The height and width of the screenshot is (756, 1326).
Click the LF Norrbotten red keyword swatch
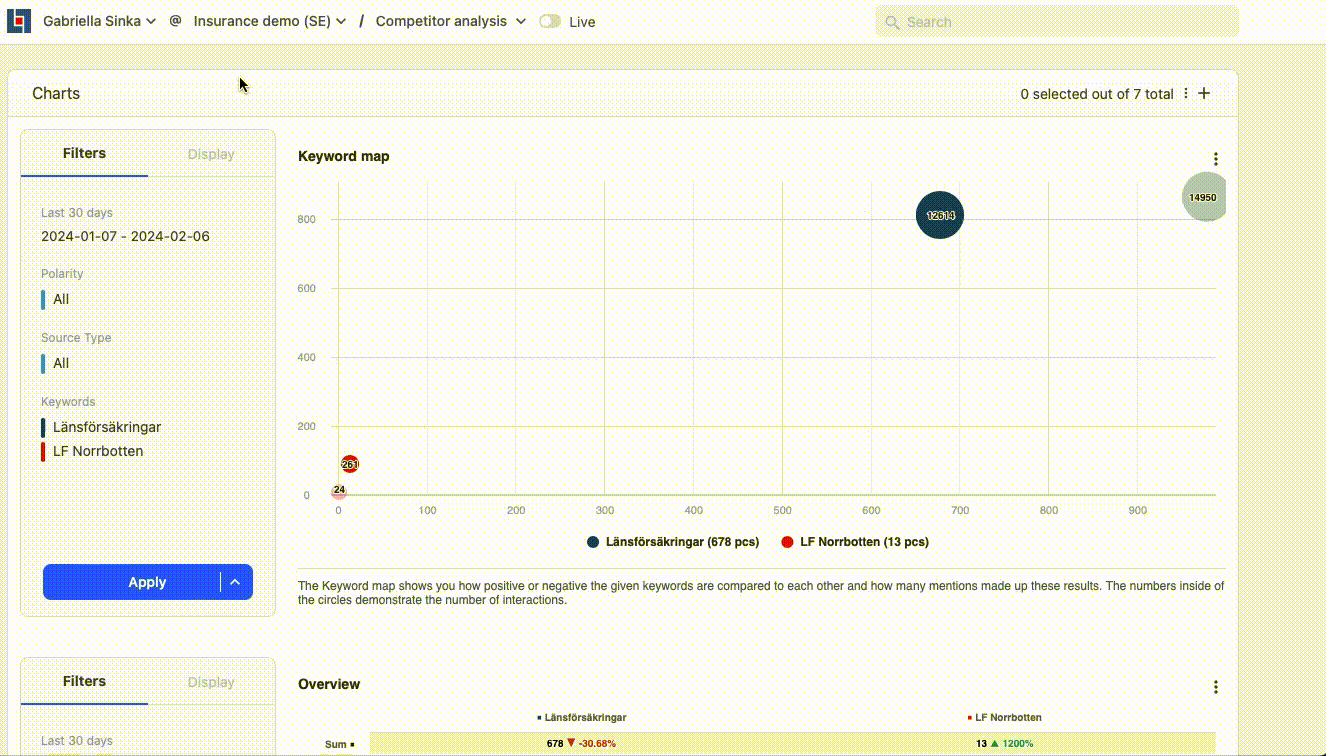click(x=43, y=451)
